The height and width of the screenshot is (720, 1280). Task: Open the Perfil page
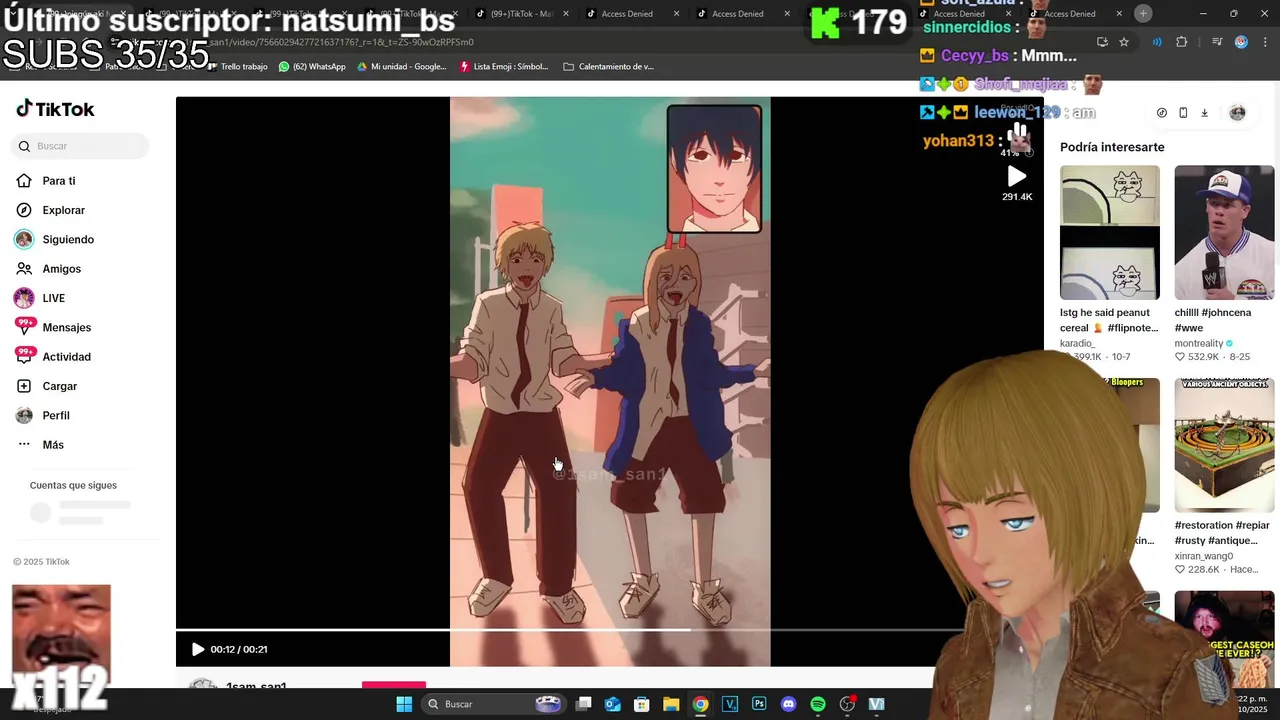click(x=56, y=415)
